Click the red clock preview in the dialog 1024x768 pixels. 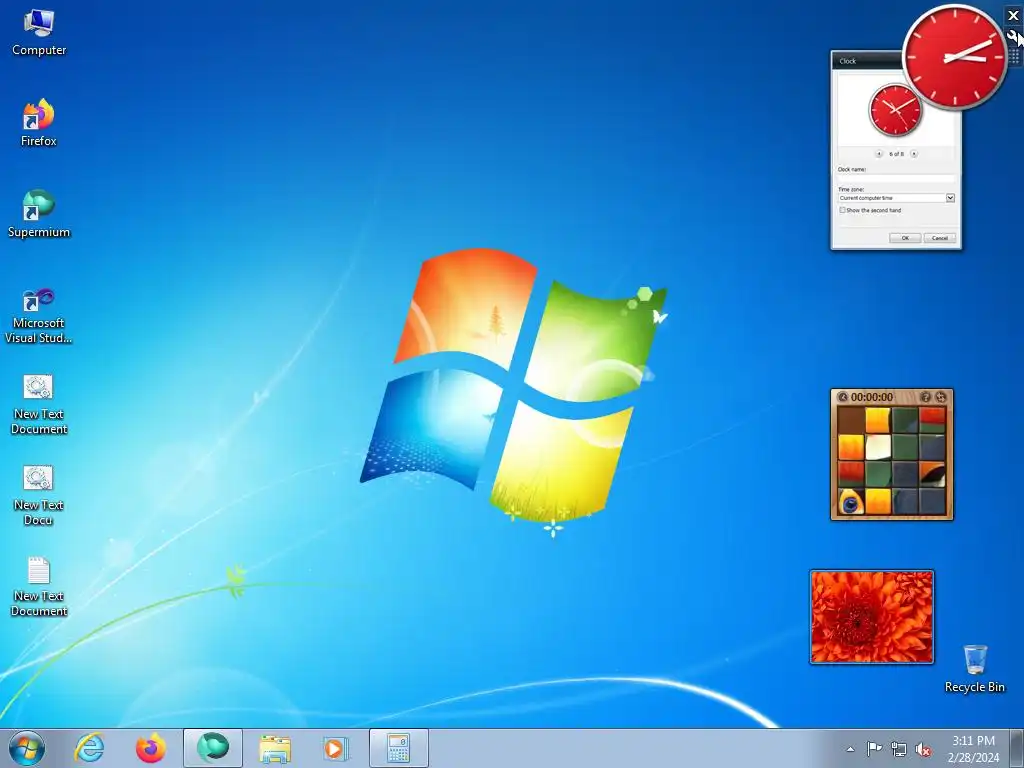[895, 110]
